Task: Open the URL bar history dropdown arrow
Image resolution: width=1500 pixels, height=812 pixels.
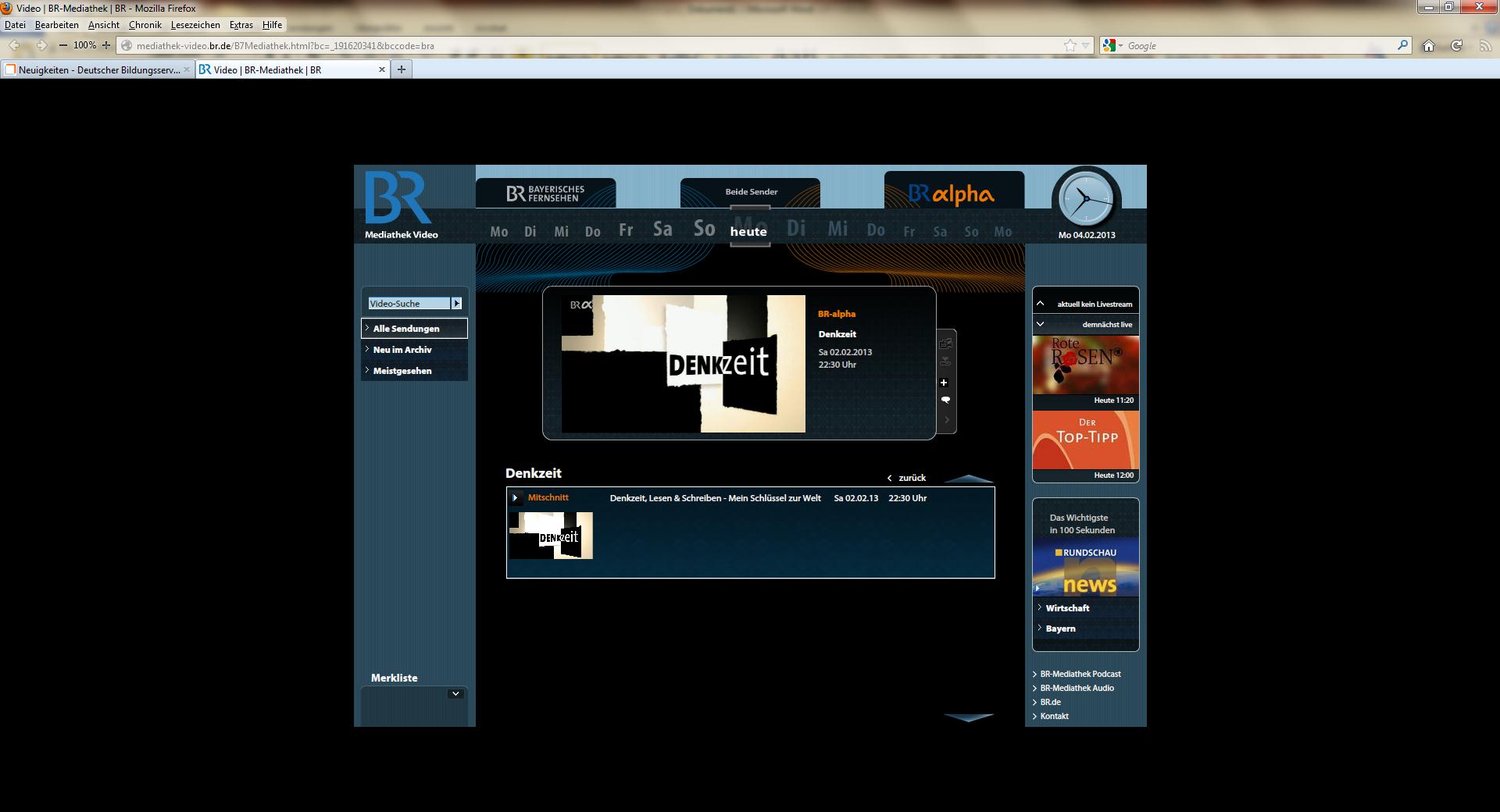Action: click(1086, 45)
